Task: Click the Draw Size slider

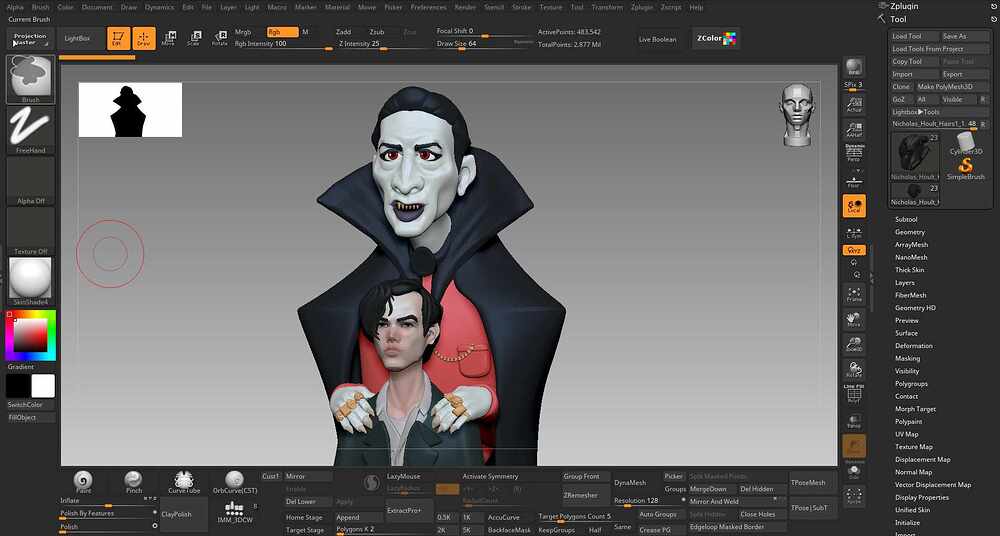Action: coord(485,44)
